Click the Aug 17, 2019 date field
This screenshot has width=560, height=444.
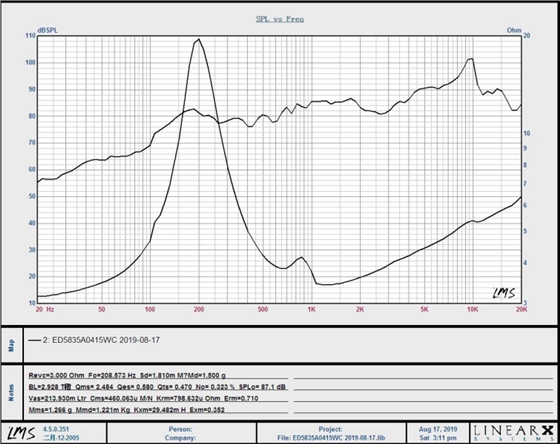click(x=438, y=429)
